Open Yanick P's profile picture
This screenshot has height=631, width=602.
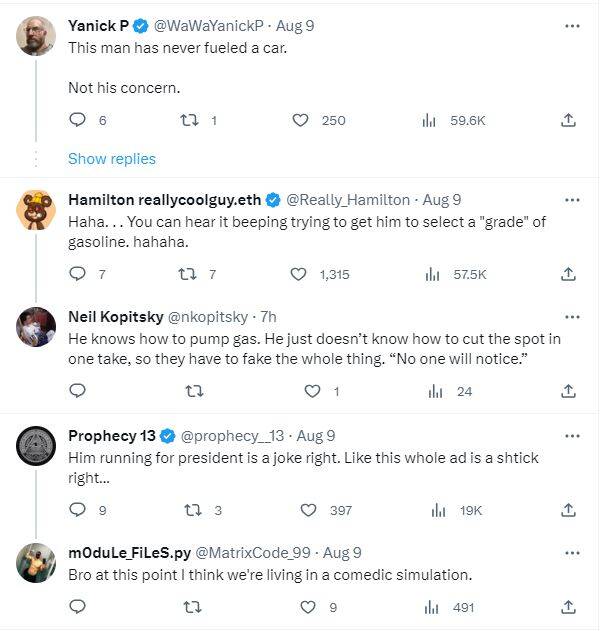[37, 35]
